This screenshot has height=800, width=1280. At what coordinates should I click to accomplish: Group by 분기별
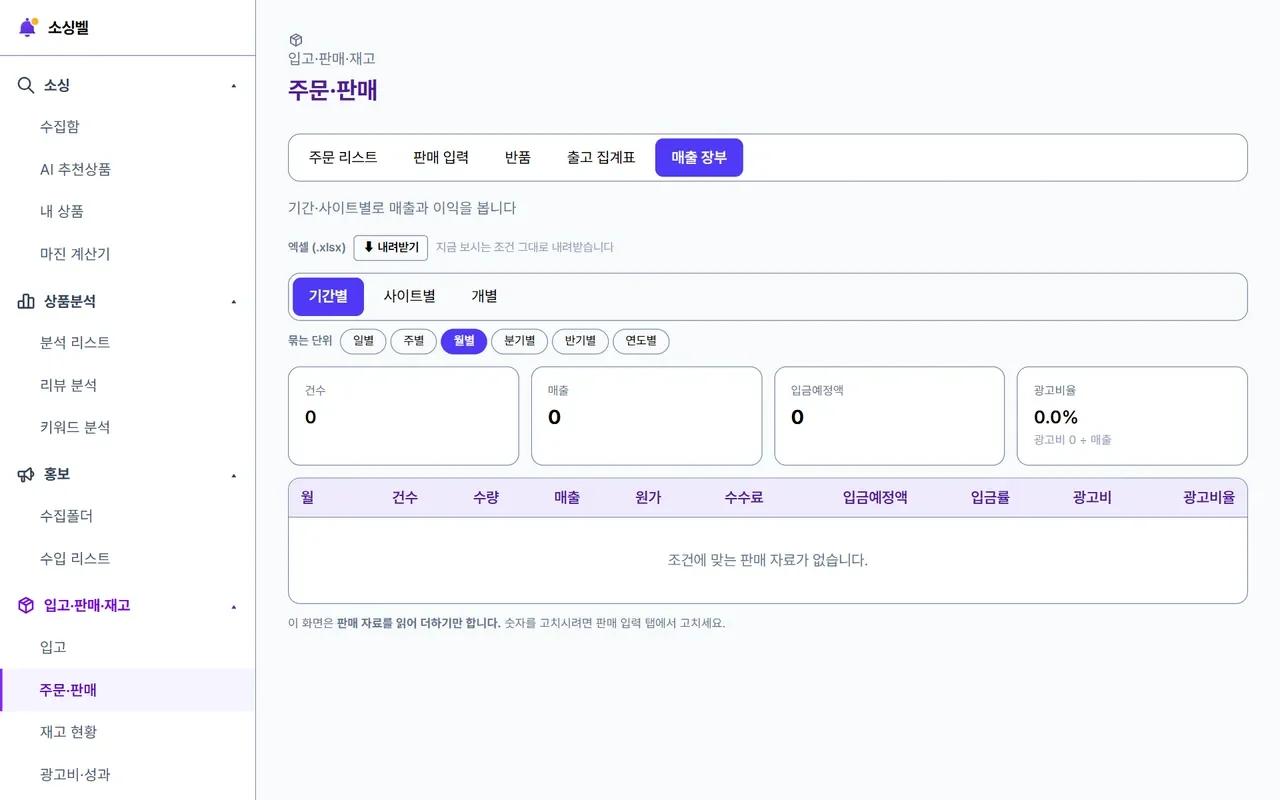[x=519, y=341]
